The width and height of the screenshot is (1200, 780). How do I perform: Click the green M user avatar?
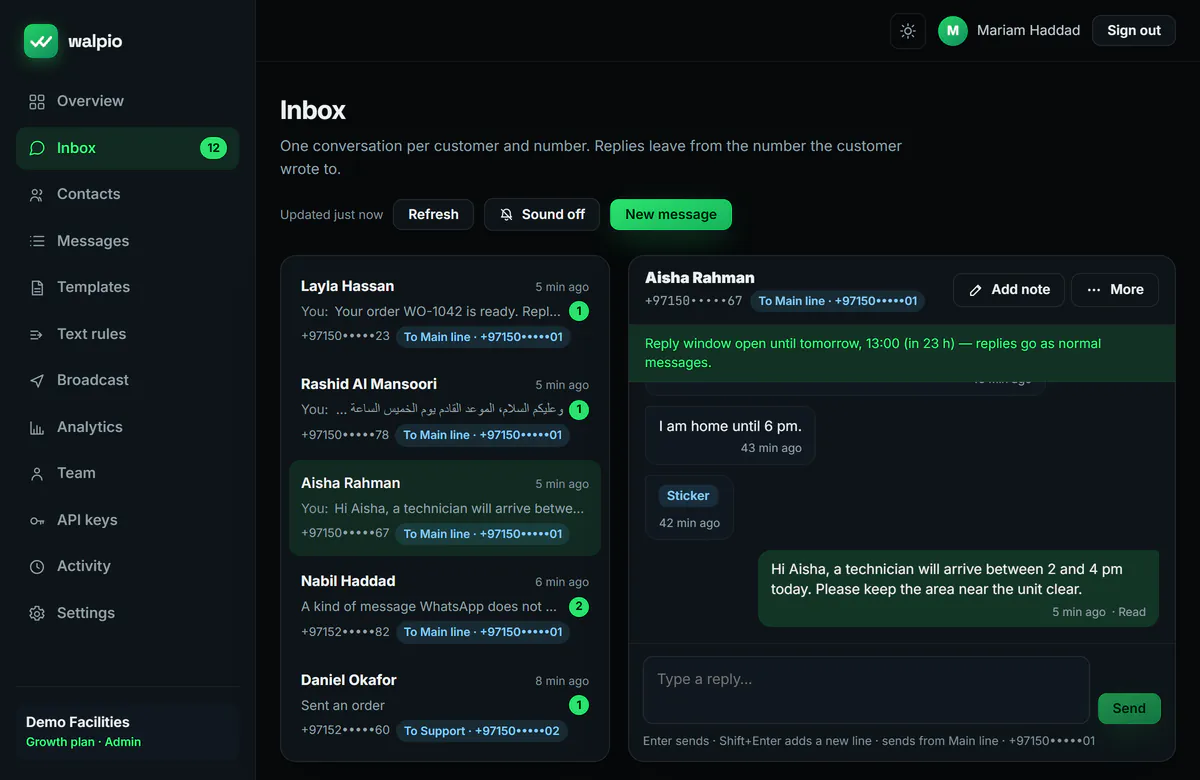coord(953,31)
